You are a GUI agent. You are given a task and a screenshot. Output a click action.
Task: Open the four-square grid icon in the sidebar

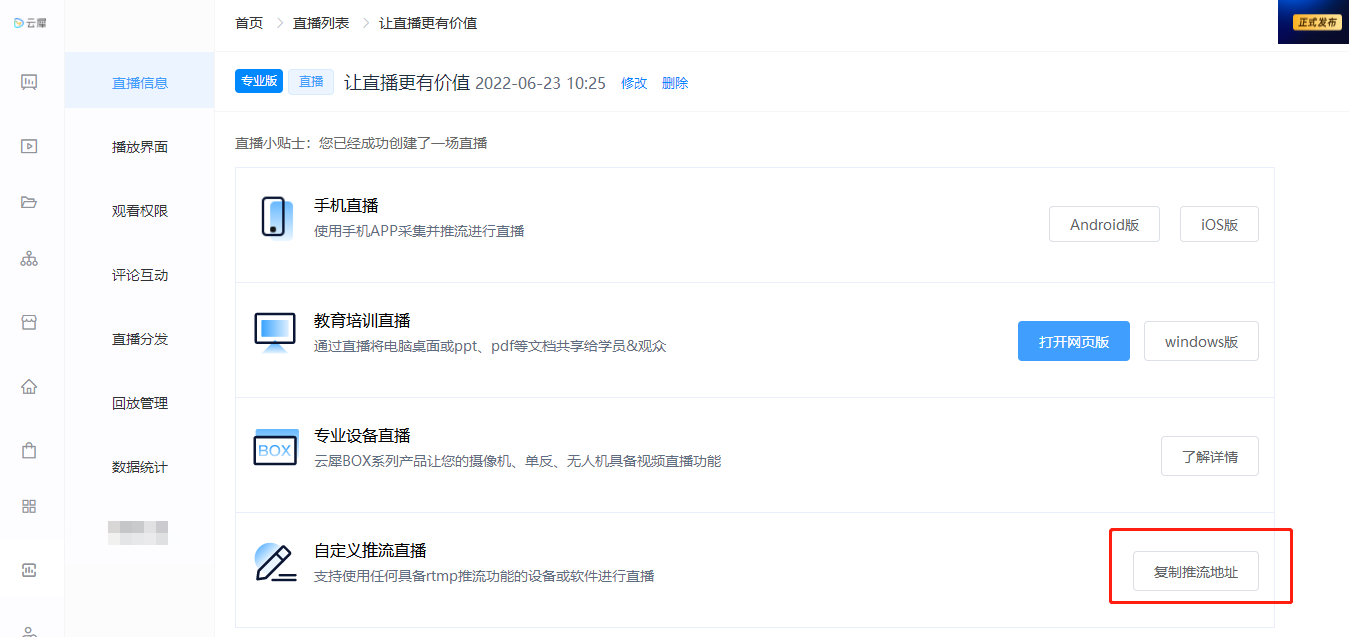click(x=29, y=506)
